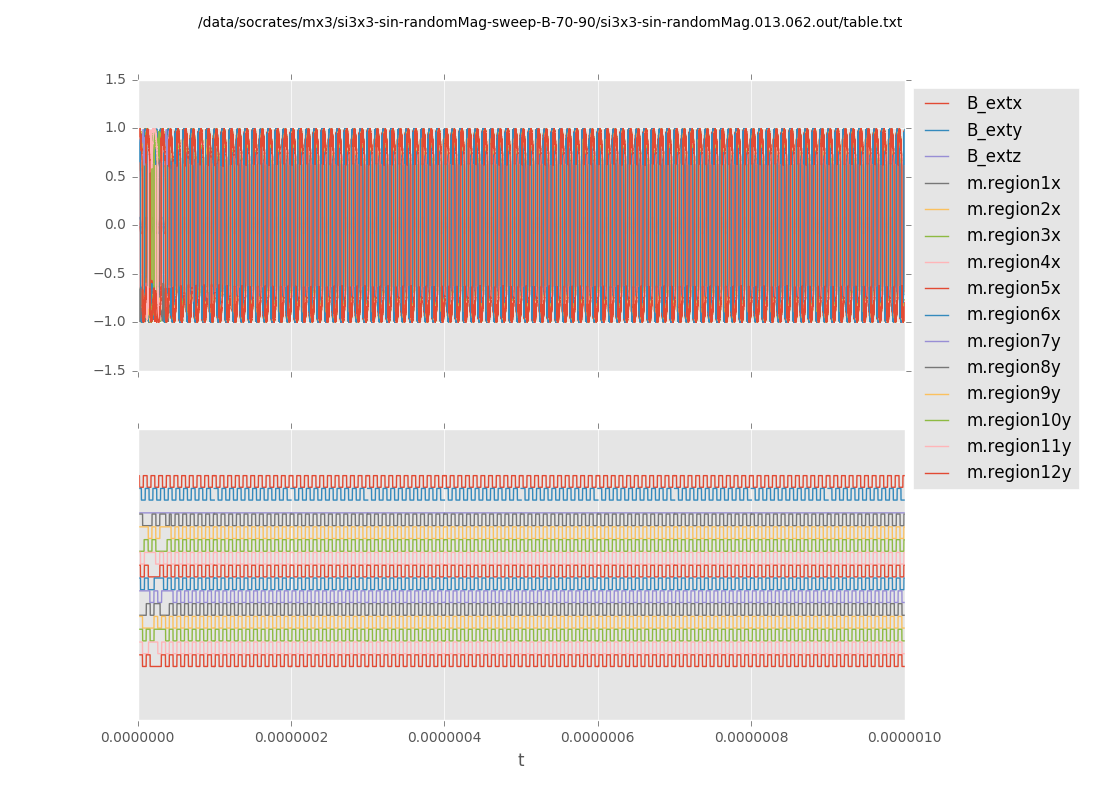
Task: Click the m.region12y legend label
Action: point(1018,472)
